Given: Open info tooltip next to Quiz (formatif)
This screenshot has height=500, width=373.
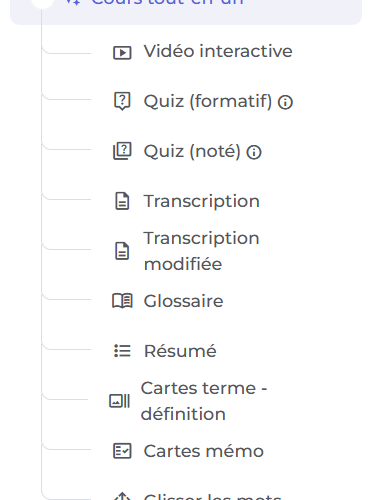Looking at the screenshot, I should [x=285, y=102].
